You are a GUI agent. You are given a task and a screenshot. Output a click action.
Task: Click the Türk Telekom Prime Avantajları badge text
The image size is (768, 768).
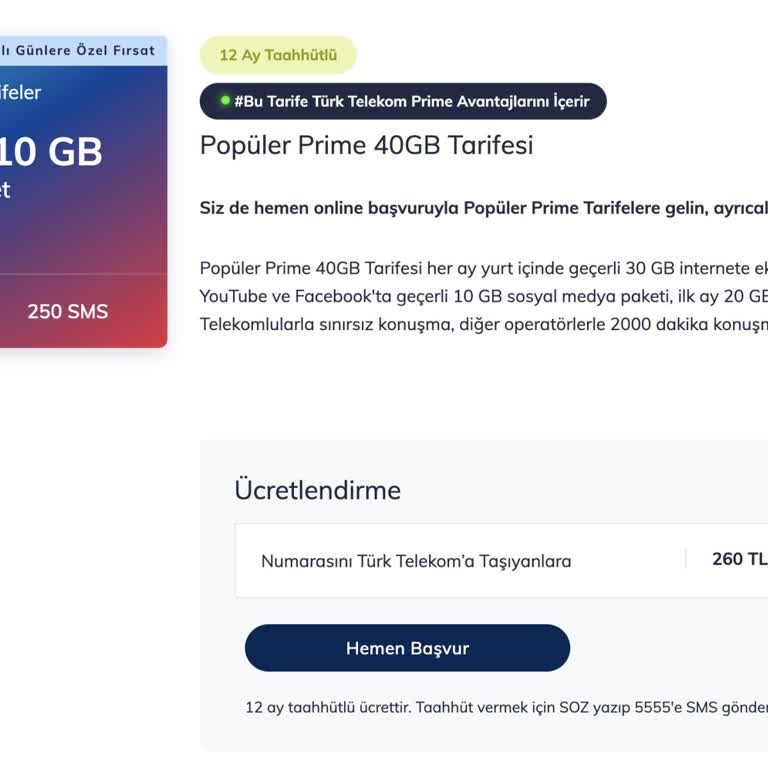(411, 102)
